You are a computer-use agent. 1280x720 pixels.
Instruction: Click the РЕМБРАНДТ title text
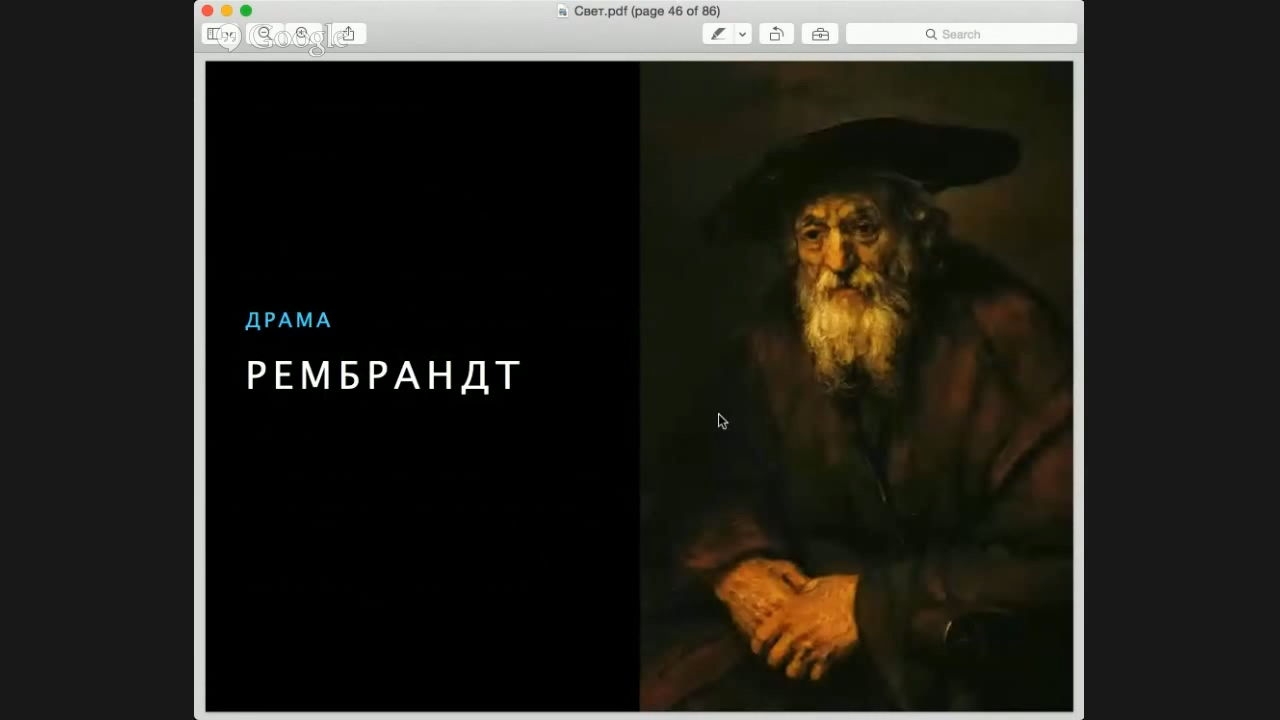[383, 376]
